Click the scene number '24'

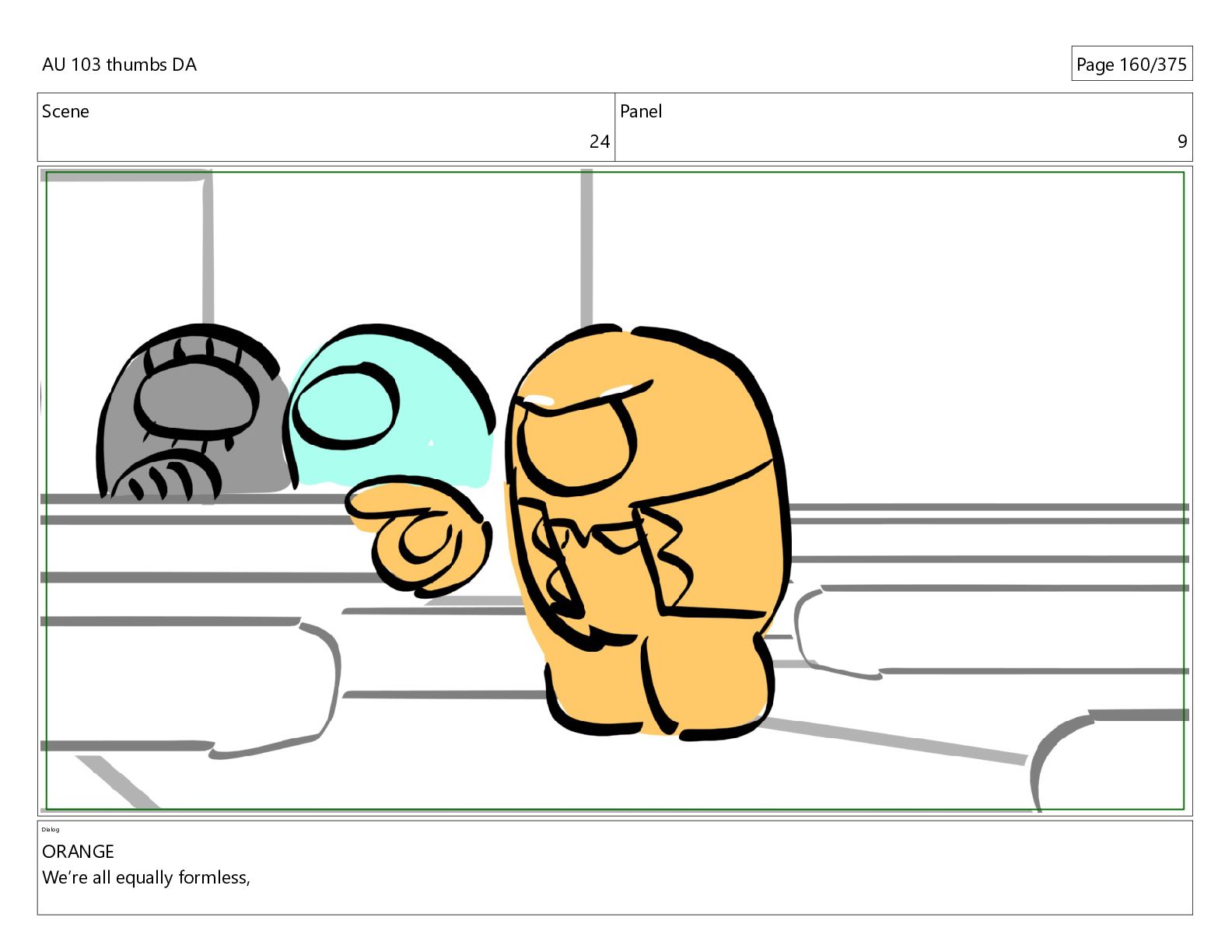pos(599,142)
